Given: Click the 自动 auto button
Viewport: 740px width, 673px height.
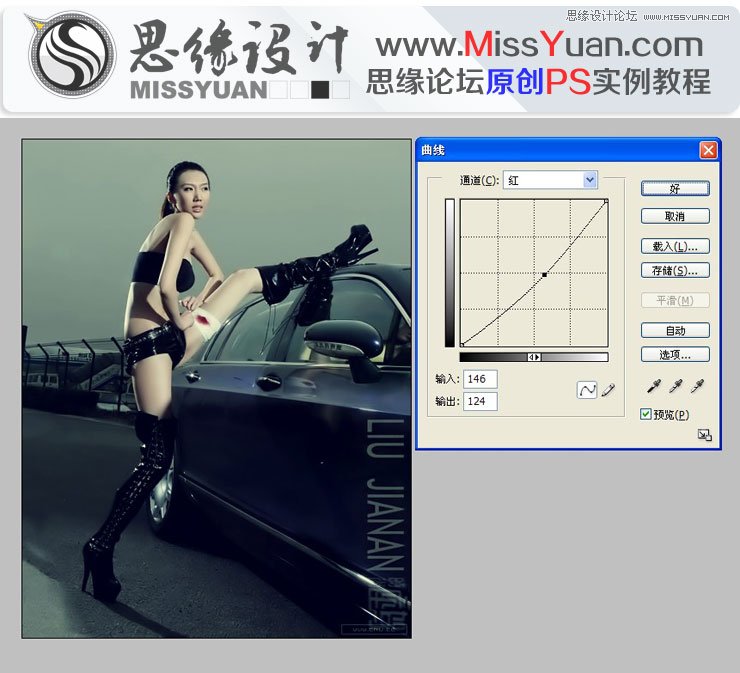Looking at the screenshot, I should pyautogui.click(x=675, y=330).
